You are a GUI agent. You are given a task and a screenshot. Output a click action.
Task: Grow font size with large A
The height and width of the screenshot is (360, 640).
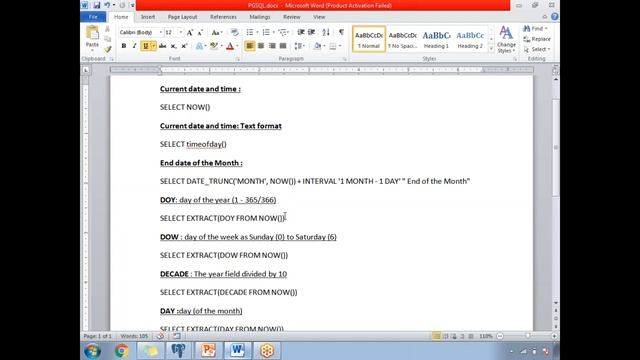pyautogui.click(x=190, y=32)
